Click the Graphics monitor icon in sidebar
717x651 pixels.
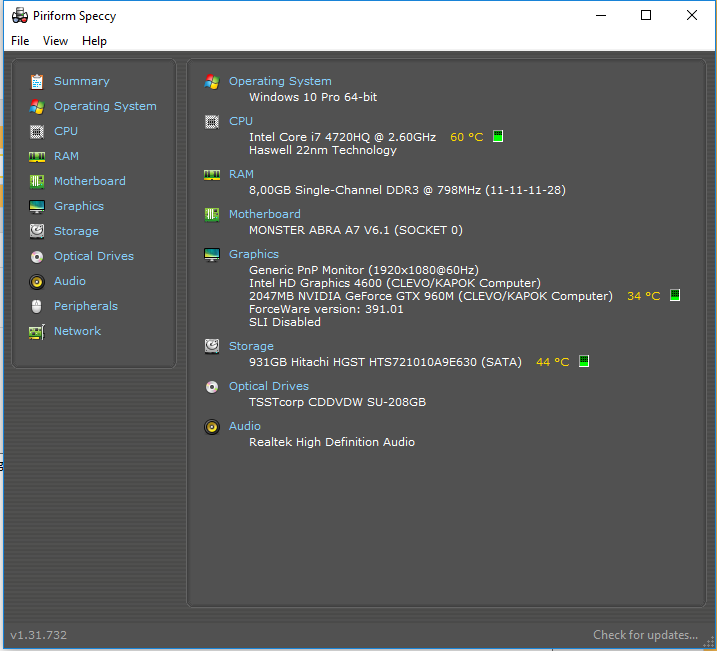pyautogui.click(x=37, y=207)
